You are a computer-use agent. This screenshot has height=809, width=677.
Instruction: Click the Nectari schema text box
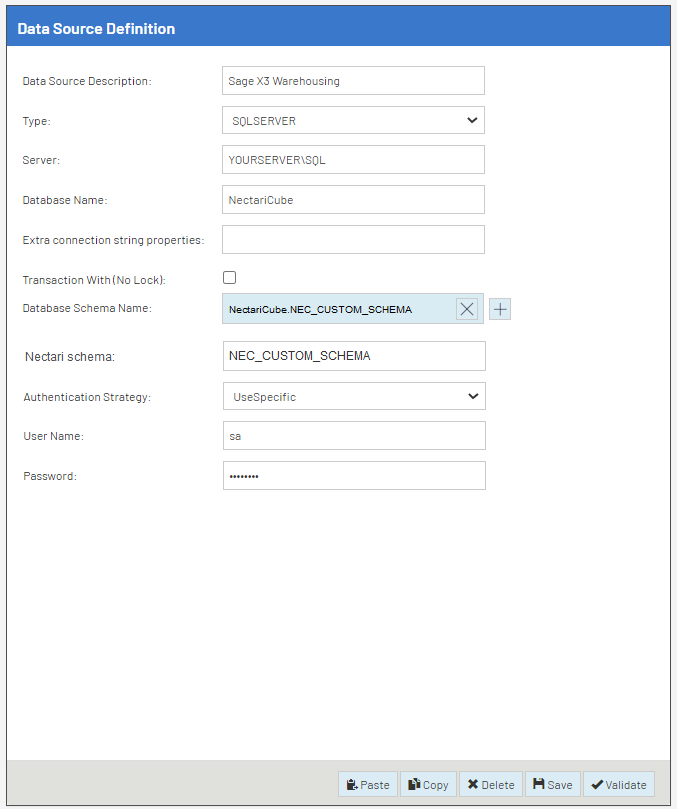click(353, 356)
